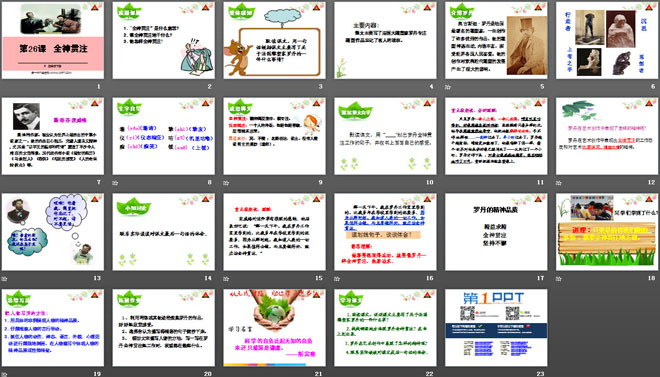The image size is (660, 377).
Task: Select slide 14 with the 小知识 leaf header
Action: (x=163, y=232)
